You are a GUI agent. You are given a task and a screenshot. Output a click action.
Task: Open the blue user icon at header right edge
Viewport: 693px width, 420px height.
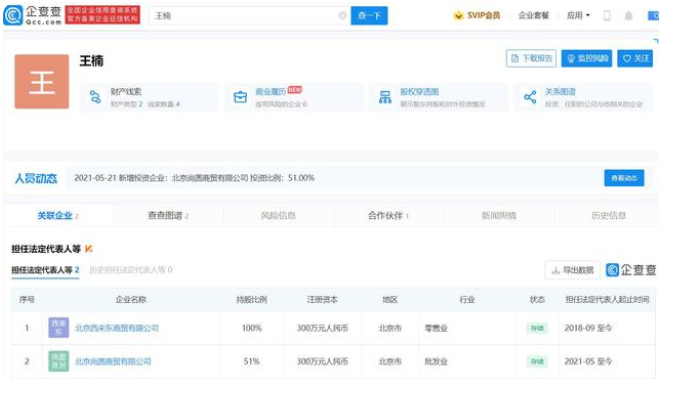point(653,16)
